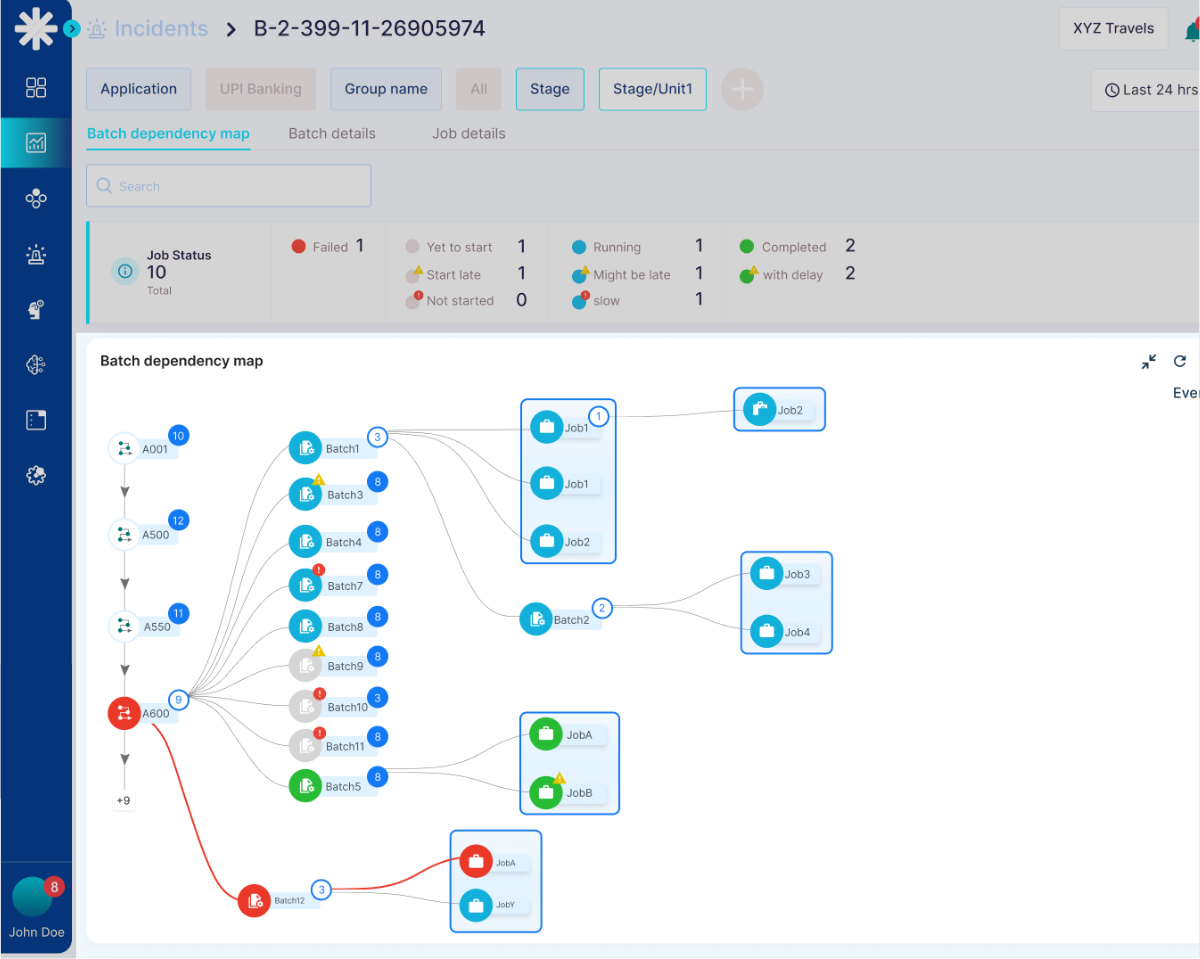The image size is (1200, 959).
Task: Click the green Batch5 node icon
Action: [x=305, y=786]
